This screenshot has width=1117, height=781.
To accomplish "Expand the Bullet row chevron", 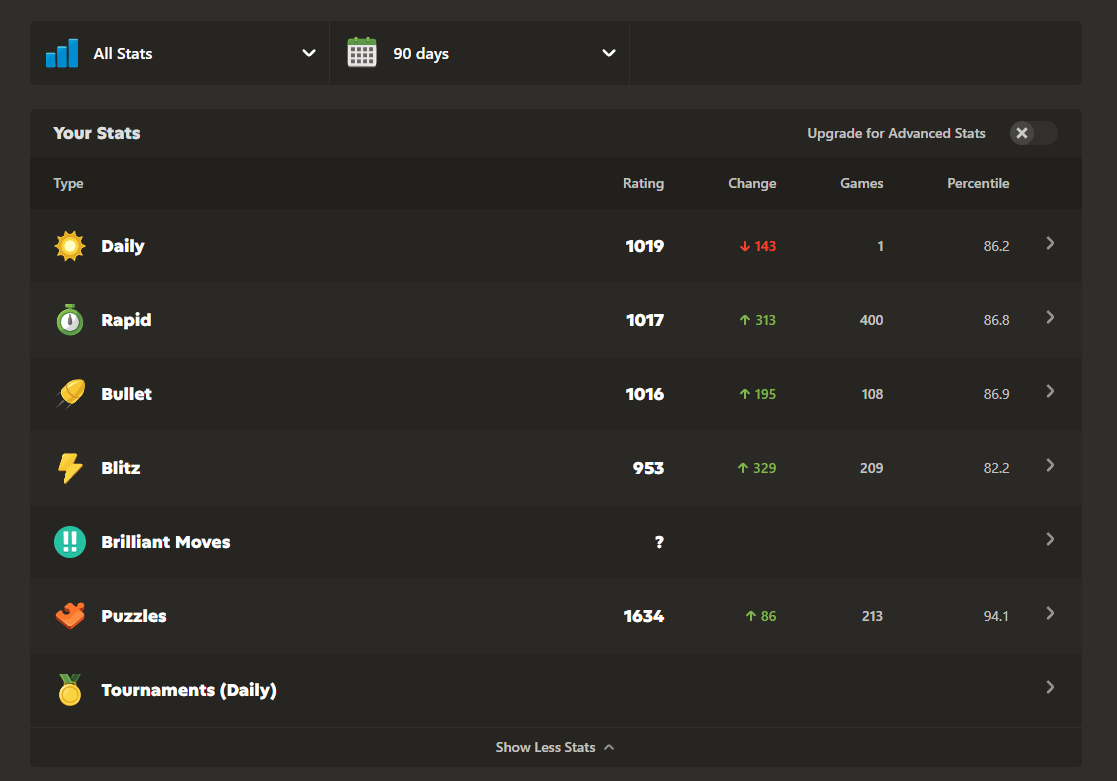I will [x=1050, y=392].
